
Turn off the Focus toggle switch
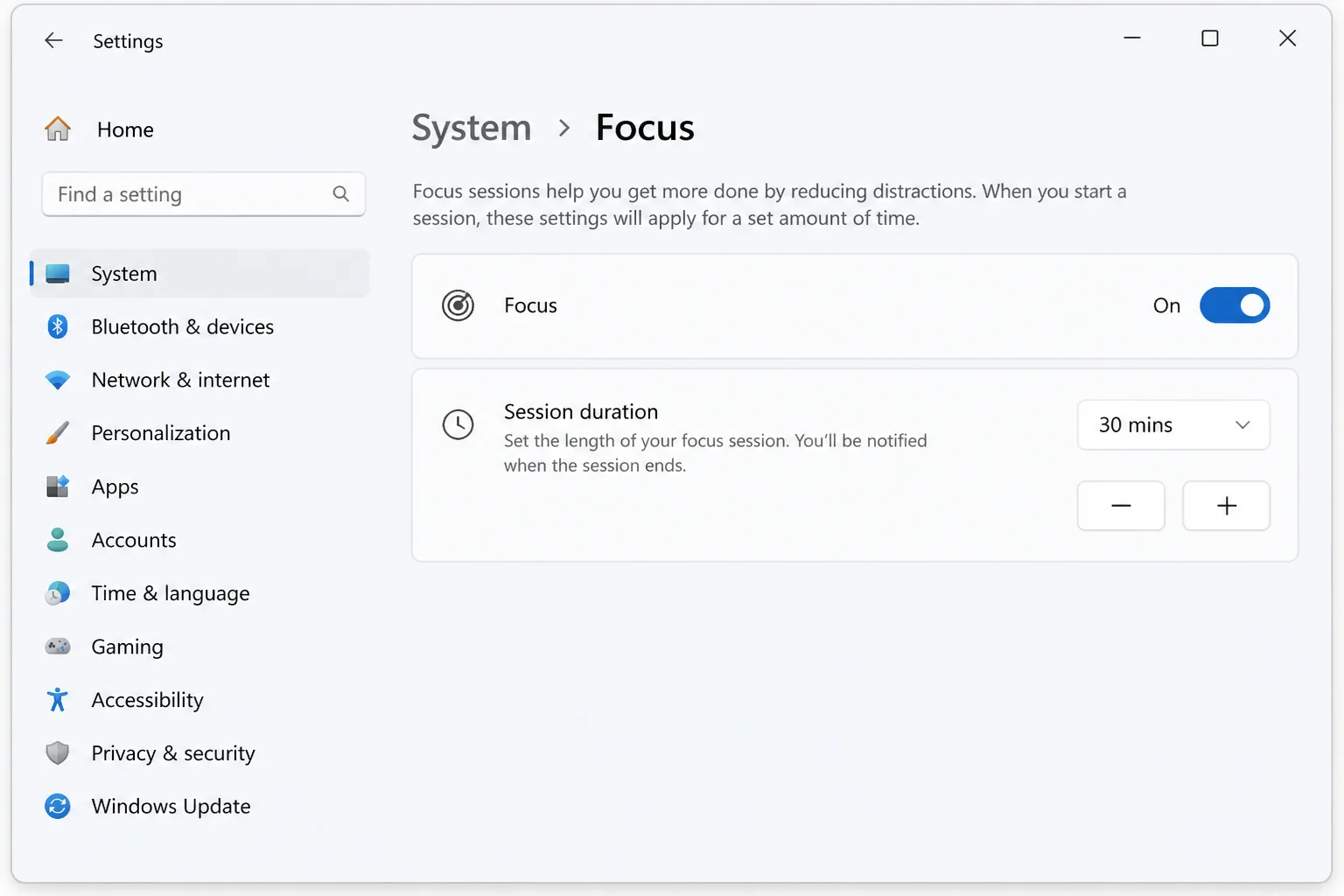(1235, 305)
